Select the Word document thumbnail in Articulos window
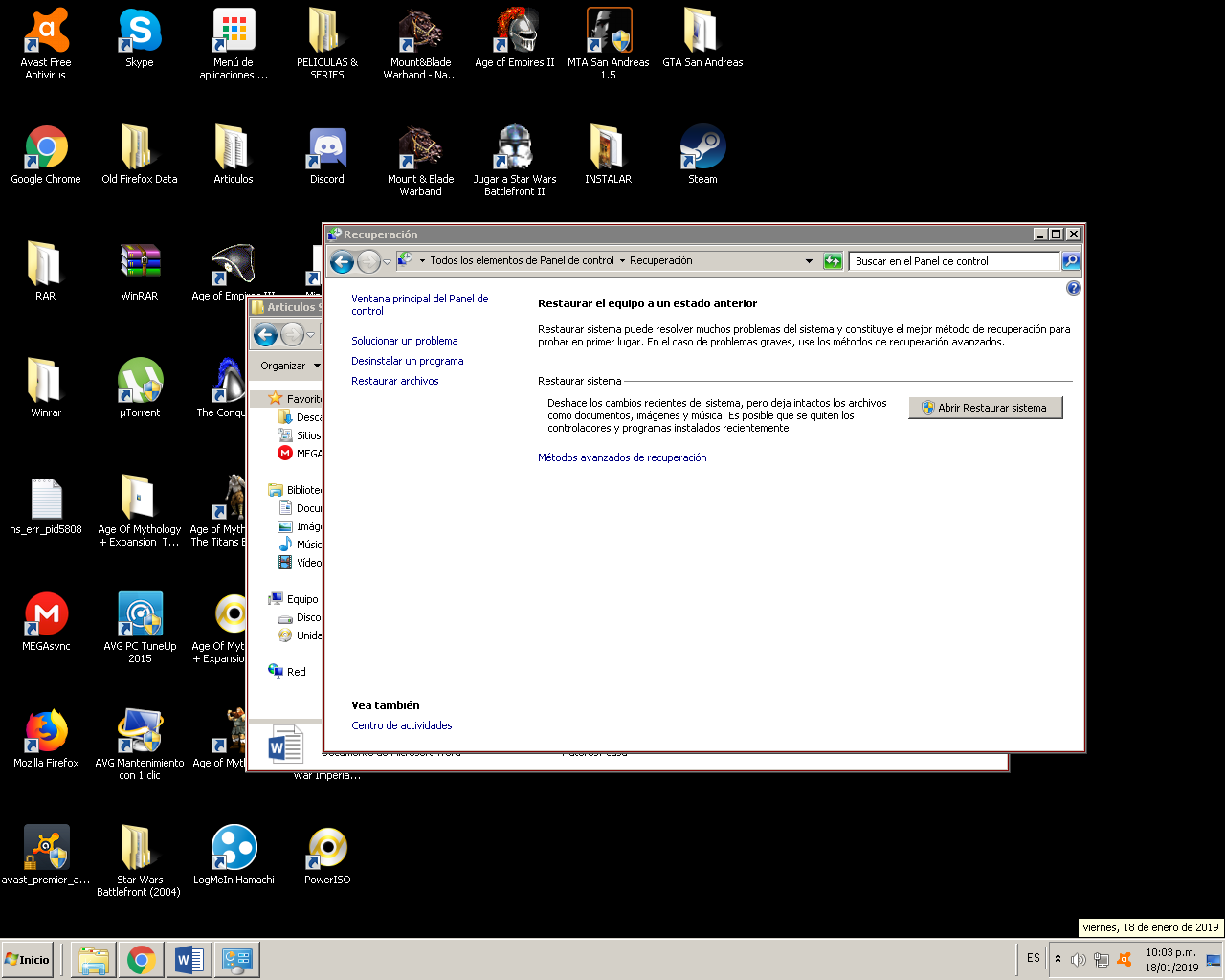Screen dimensions: 1225x980 pos(284,745)
